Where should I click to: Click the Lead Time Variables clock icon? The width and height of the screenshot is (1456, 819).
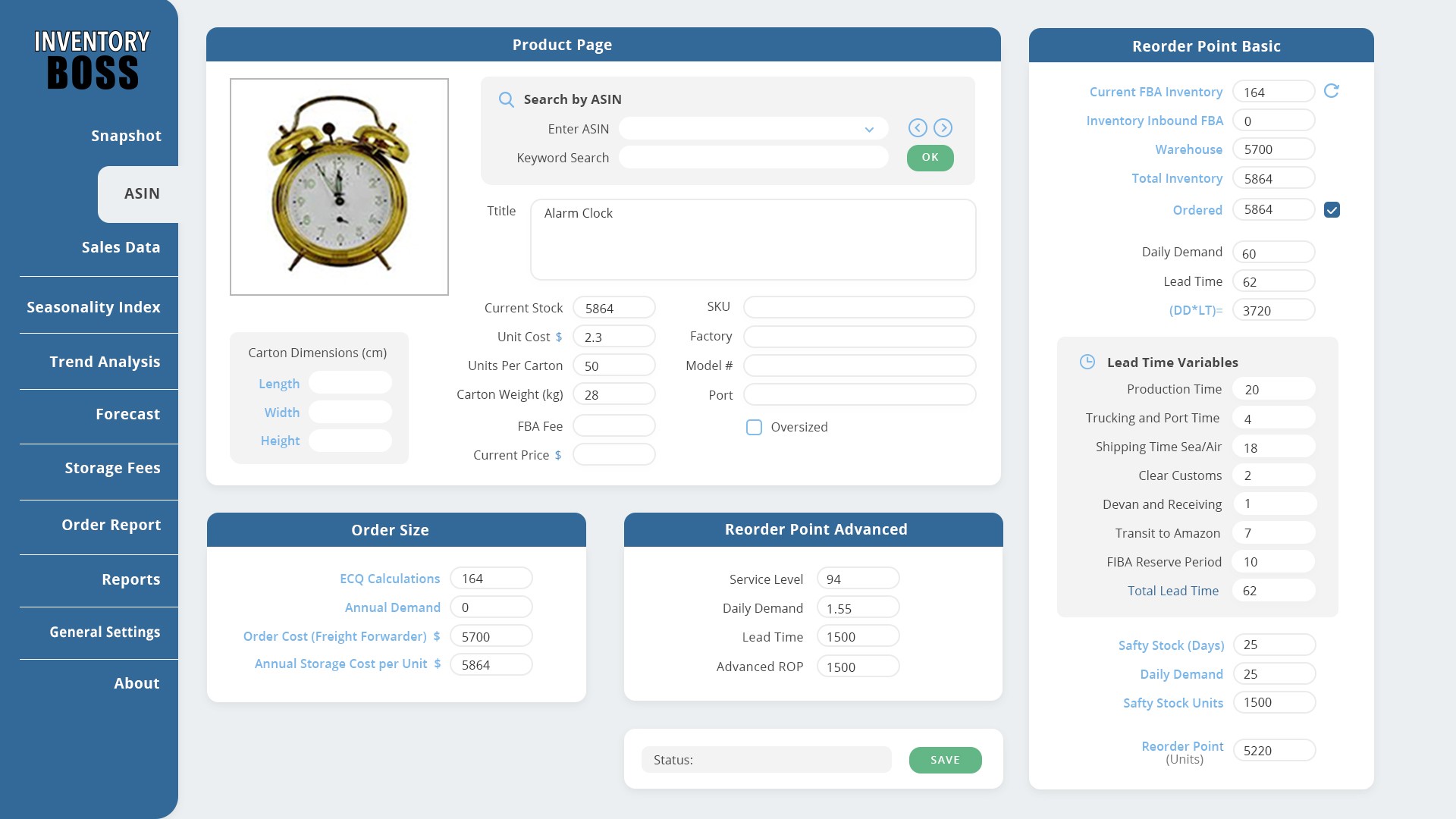(x=1087, y=362)
